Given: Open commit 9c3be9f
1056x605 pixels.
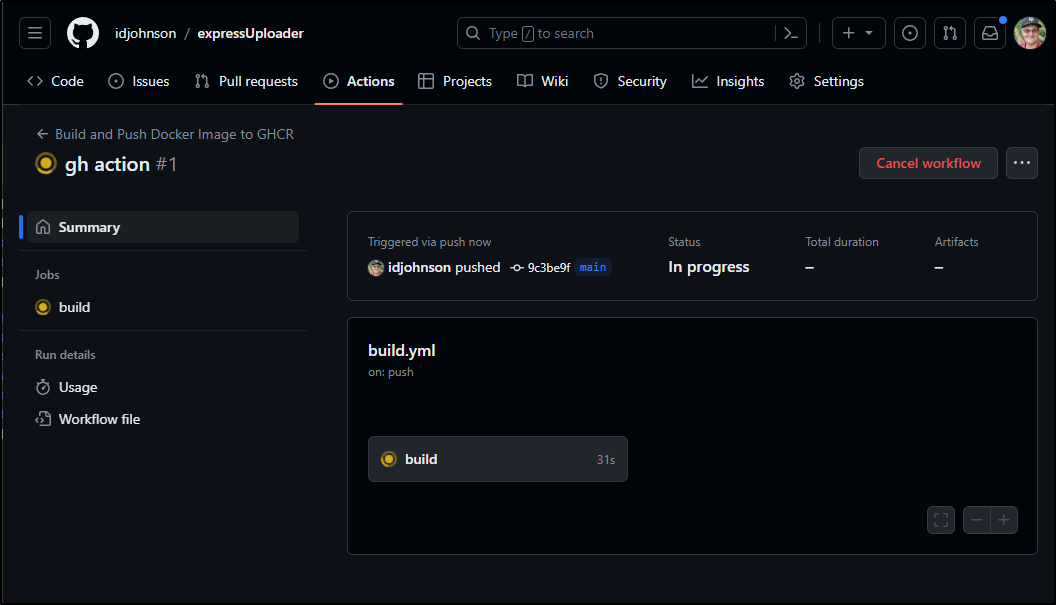Looking at the screenshot, I should click(x=549, y=267).
